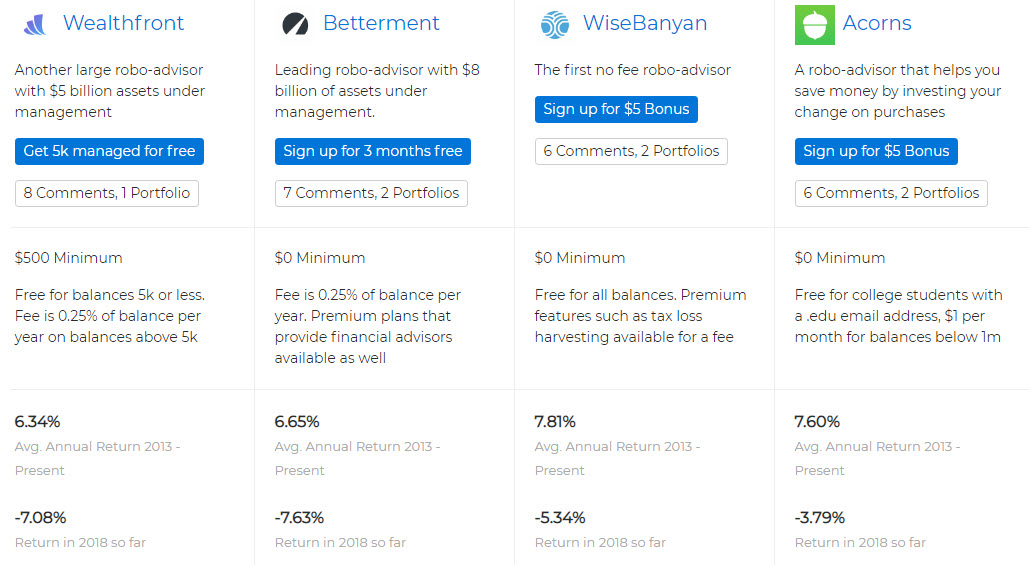
Task: Open the WiseBanyan title link
Action: 645,23
